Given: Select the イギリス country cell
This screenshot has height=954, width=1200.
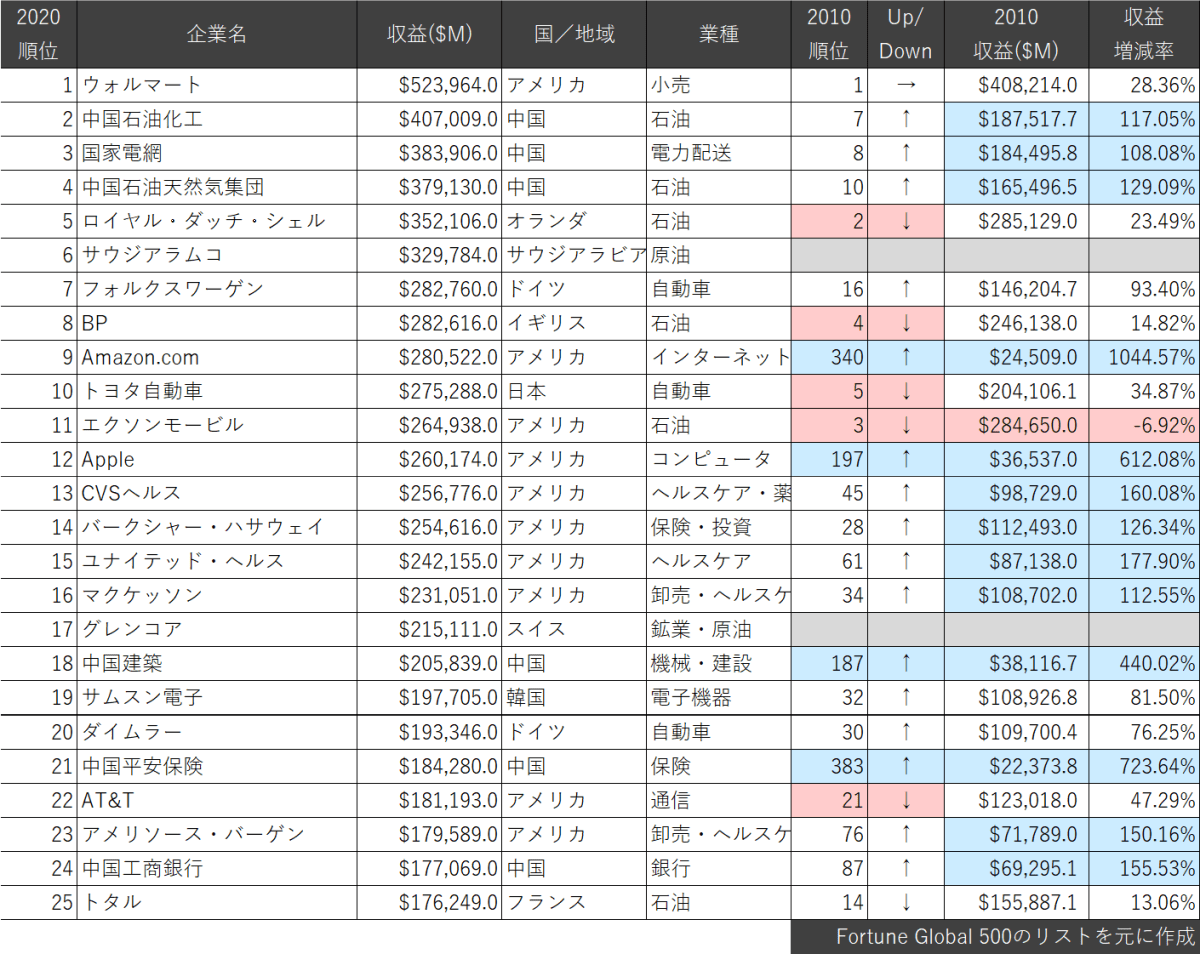Looking at the screenshot, I should coord(575,323).
